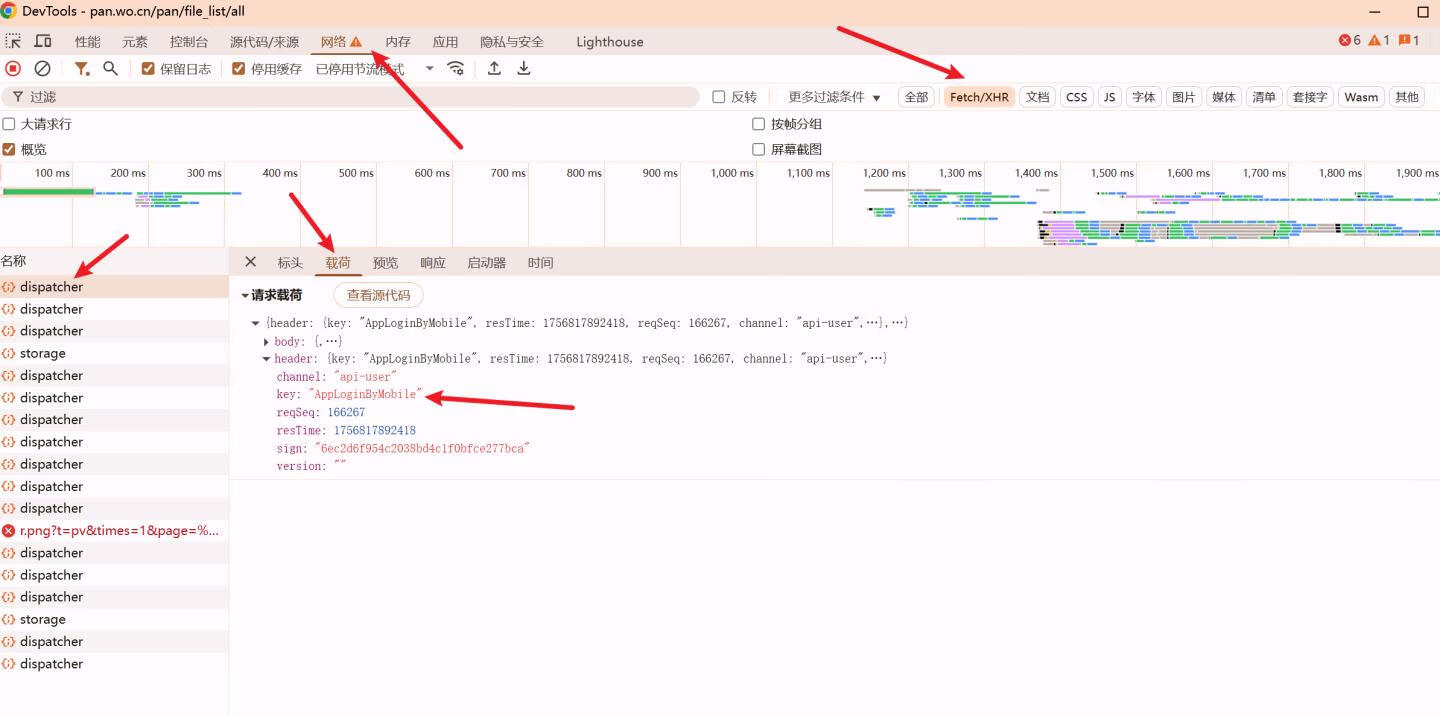Open the 响应 tab in request details

433,263
